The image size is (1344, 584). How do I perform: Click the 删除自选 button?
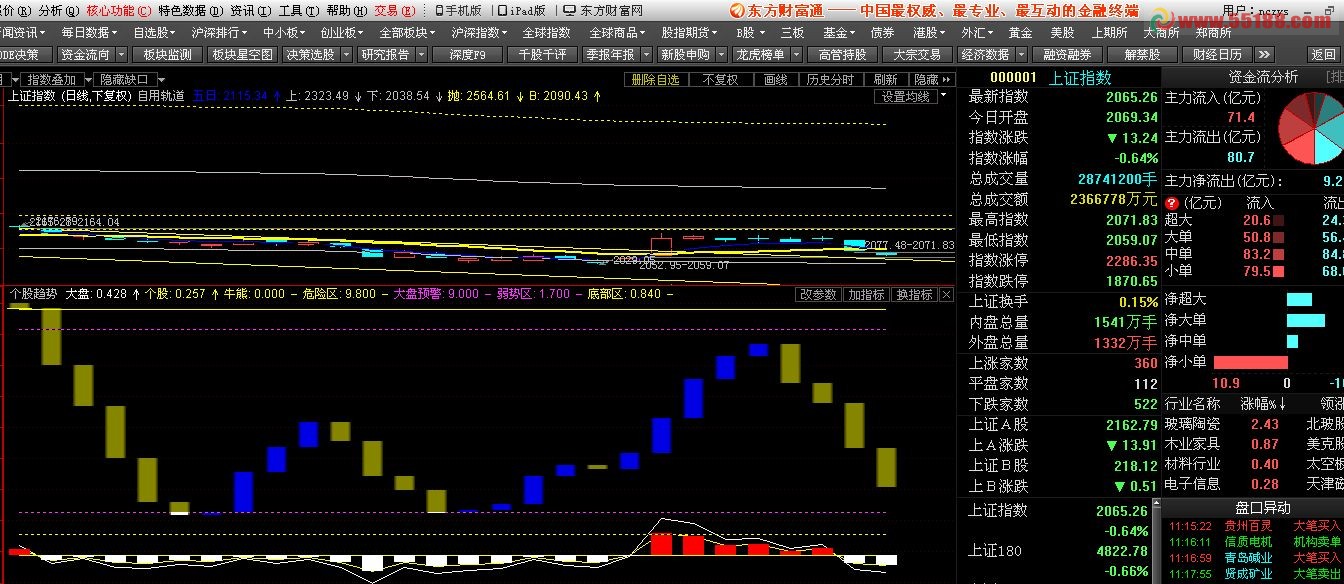click(x=655, y=79)
